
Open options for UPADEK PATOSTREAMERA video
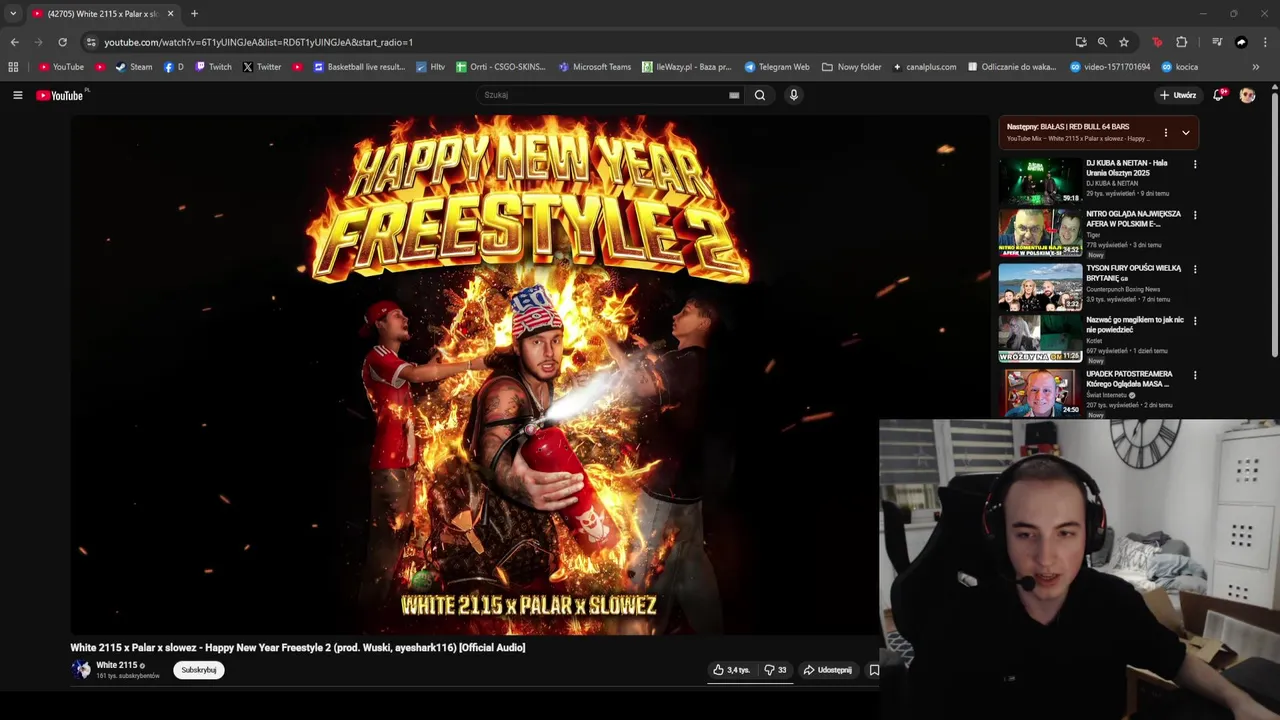[1194, 375]
